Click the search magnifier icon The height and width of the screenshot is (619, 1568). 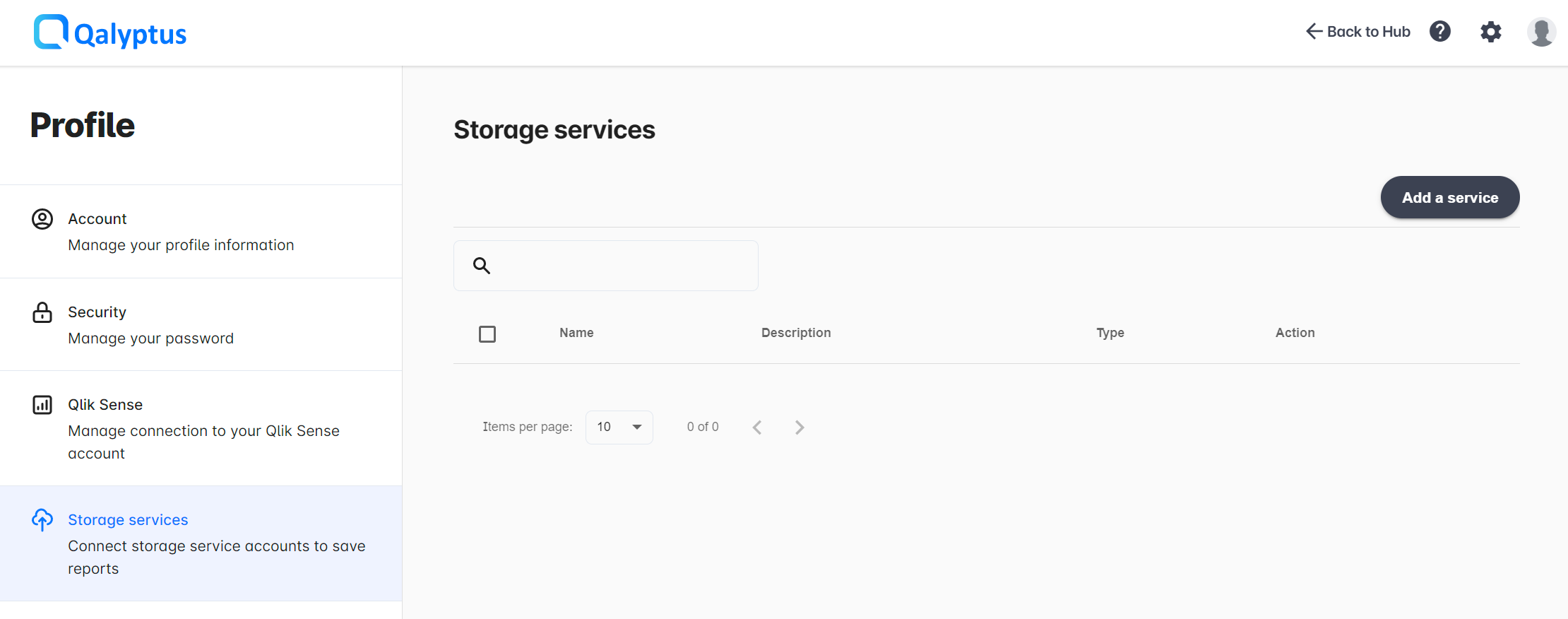tap(482, 266)
